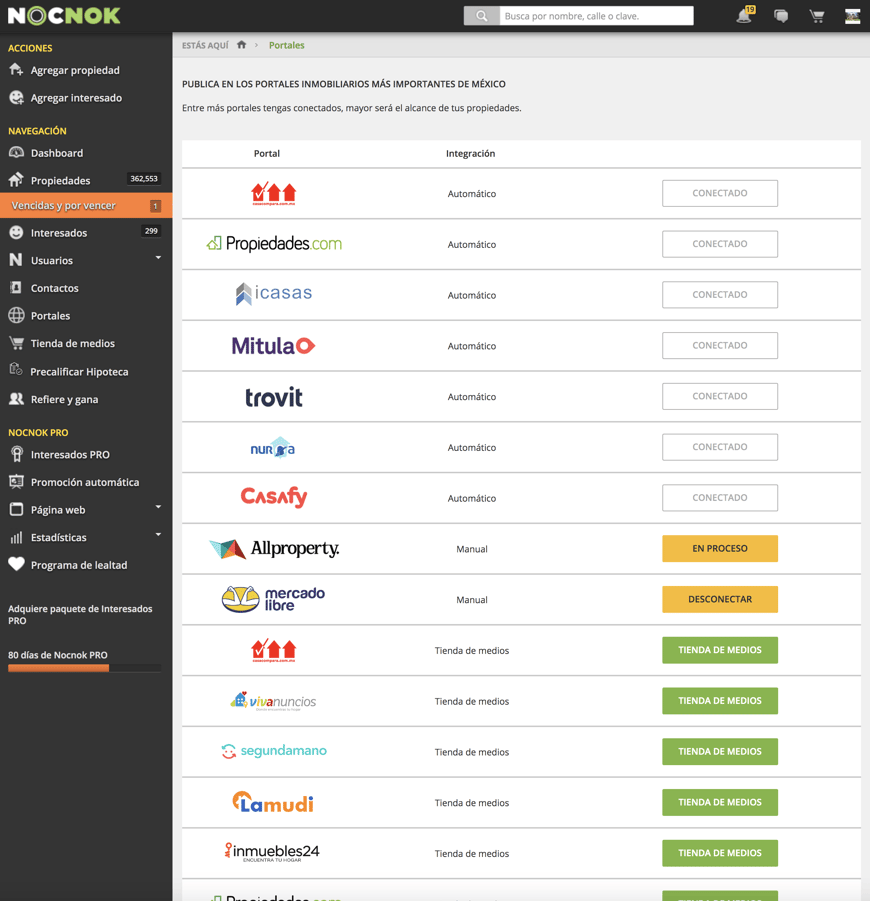Click the Mercado Libre portal logo
The image size is (870, 901).
tap(273, 599)
